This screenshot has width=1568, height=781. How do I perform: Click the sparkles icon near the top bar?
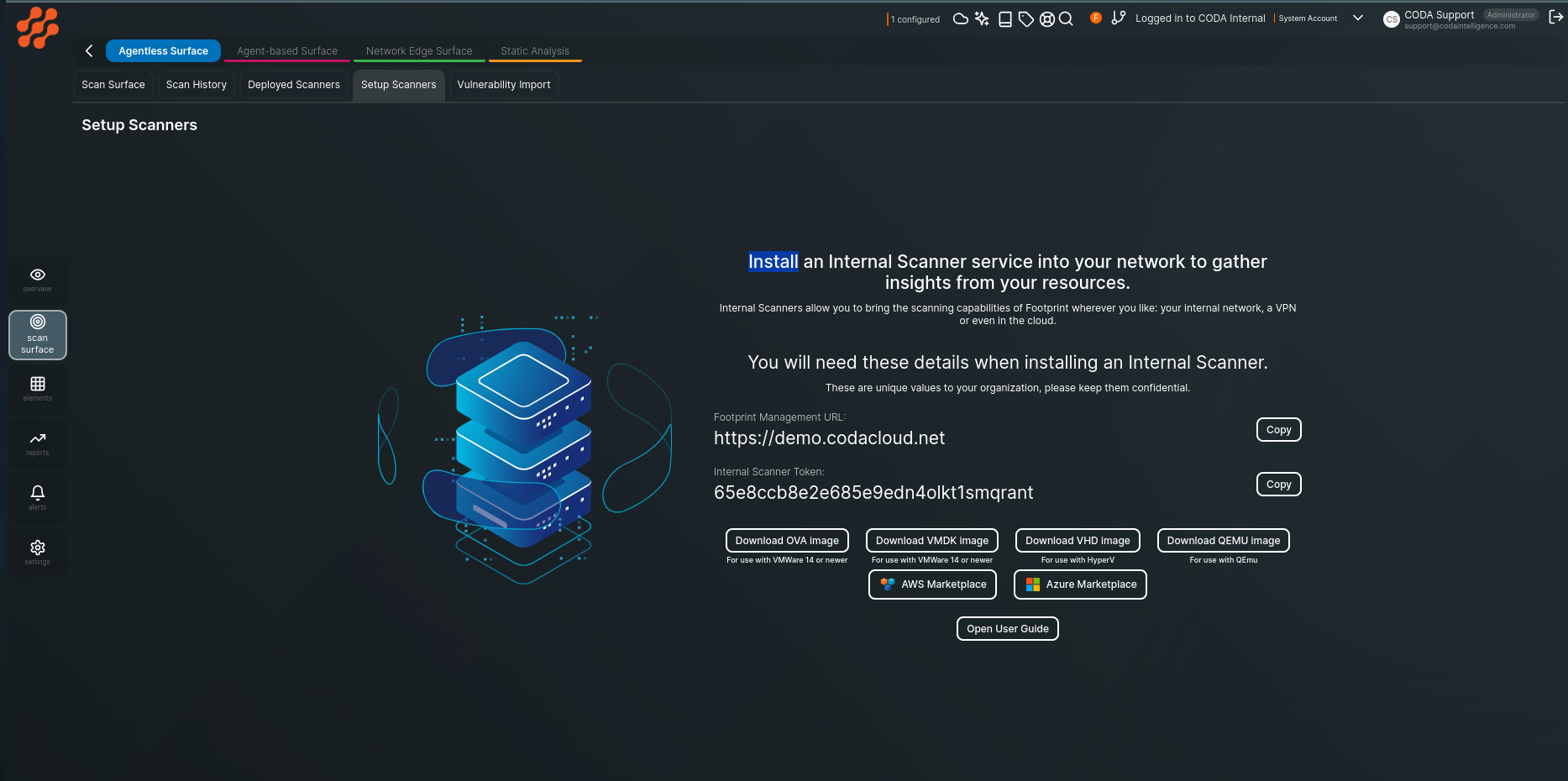tap(981, 18)
